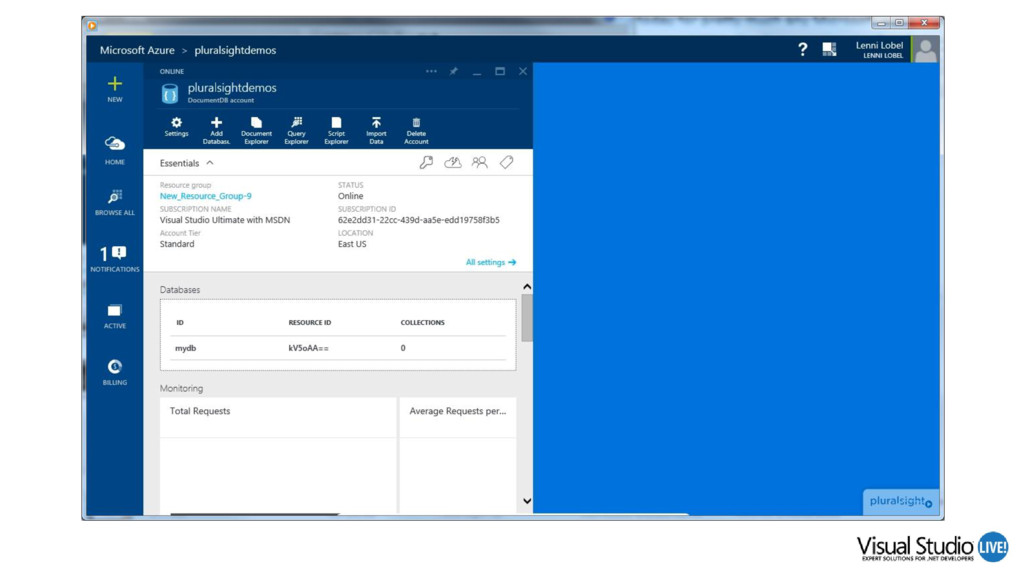The width and height of the screenshot is (1024, 576).
Task: Click the All settings link
Action: (490, 263)
